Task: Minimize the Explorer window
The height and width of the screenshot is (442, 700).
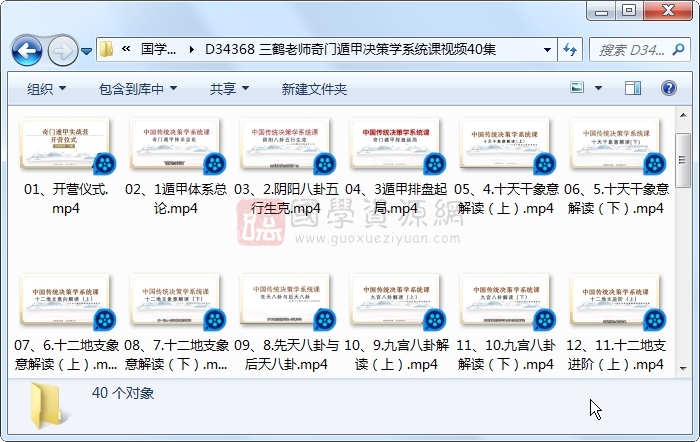Action: coord(601,10)
